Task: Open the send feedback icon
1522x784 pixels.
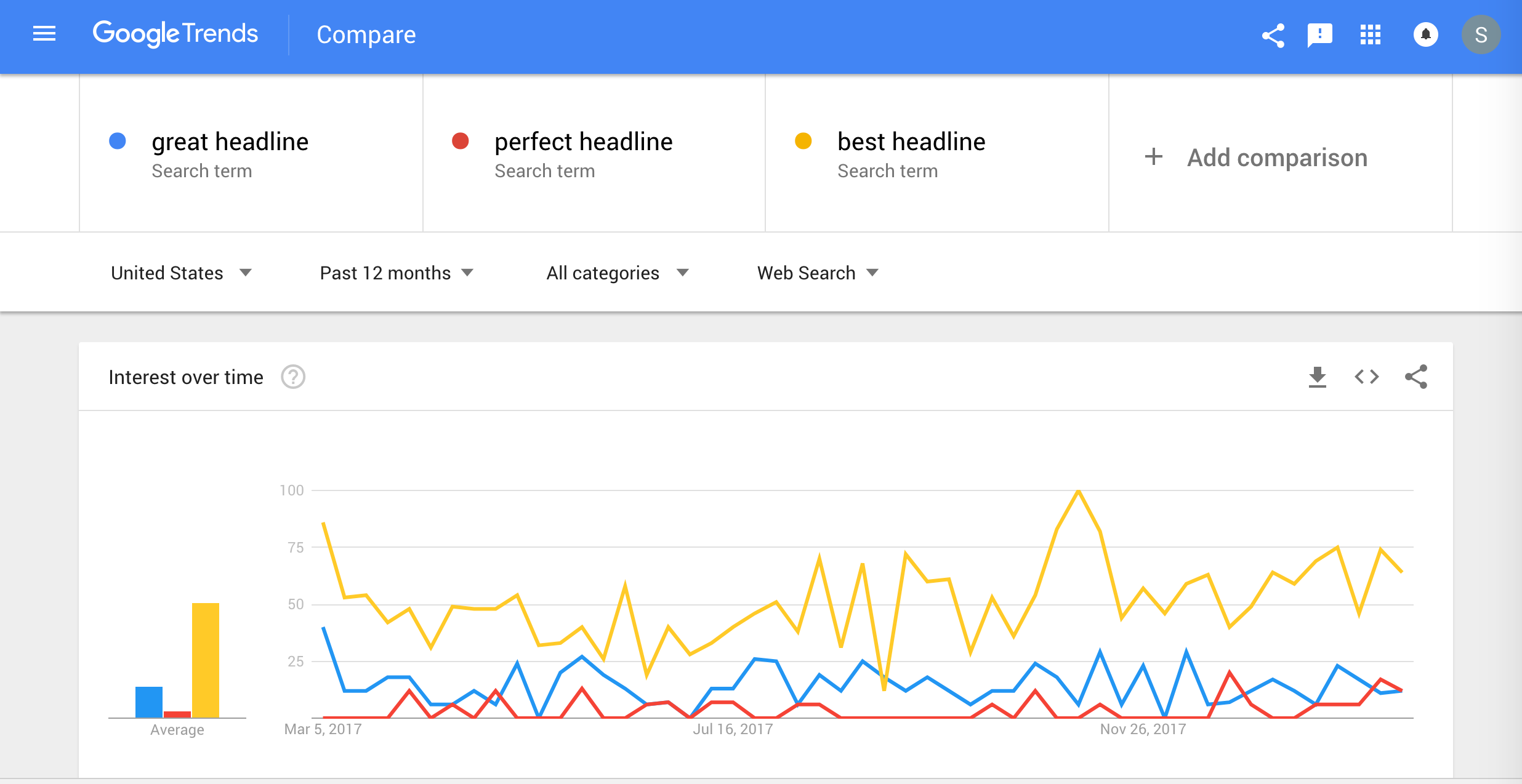Action: coord(1320,35)
